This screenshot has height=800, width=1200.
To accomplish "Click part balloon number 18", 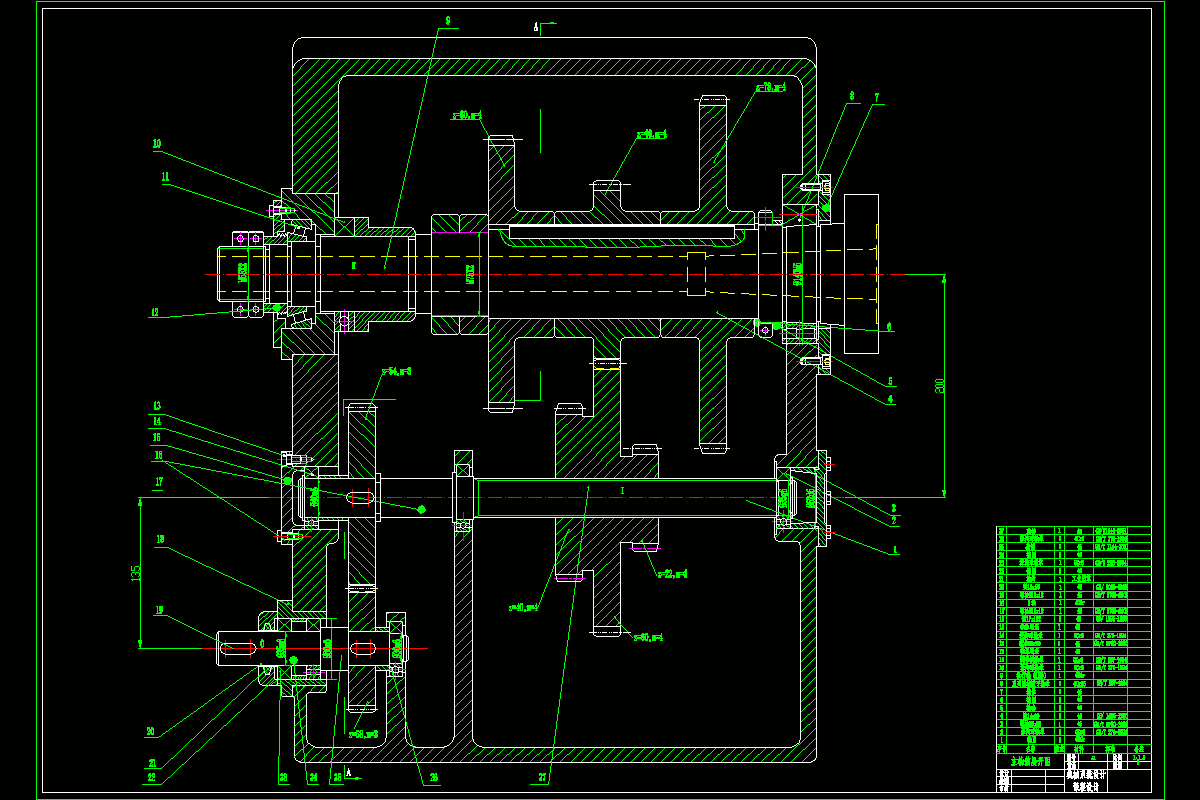I will [x=160, y=539].
